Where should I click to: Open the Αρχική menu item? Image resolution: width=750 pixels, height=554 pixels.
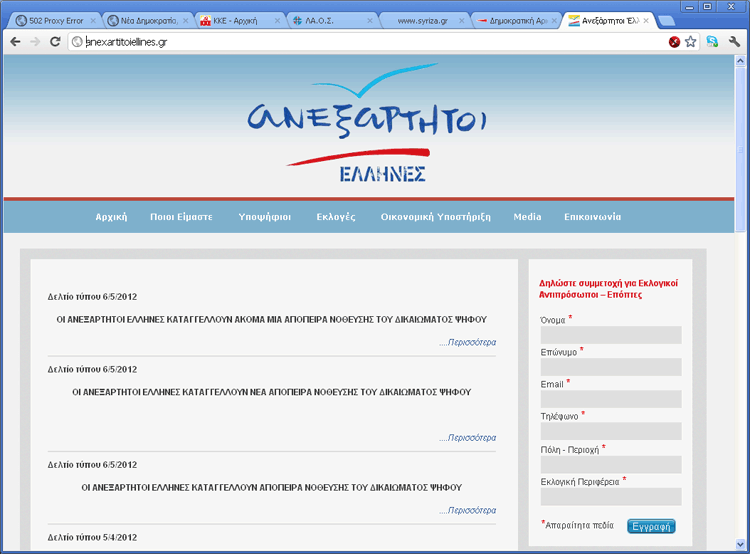111,217
